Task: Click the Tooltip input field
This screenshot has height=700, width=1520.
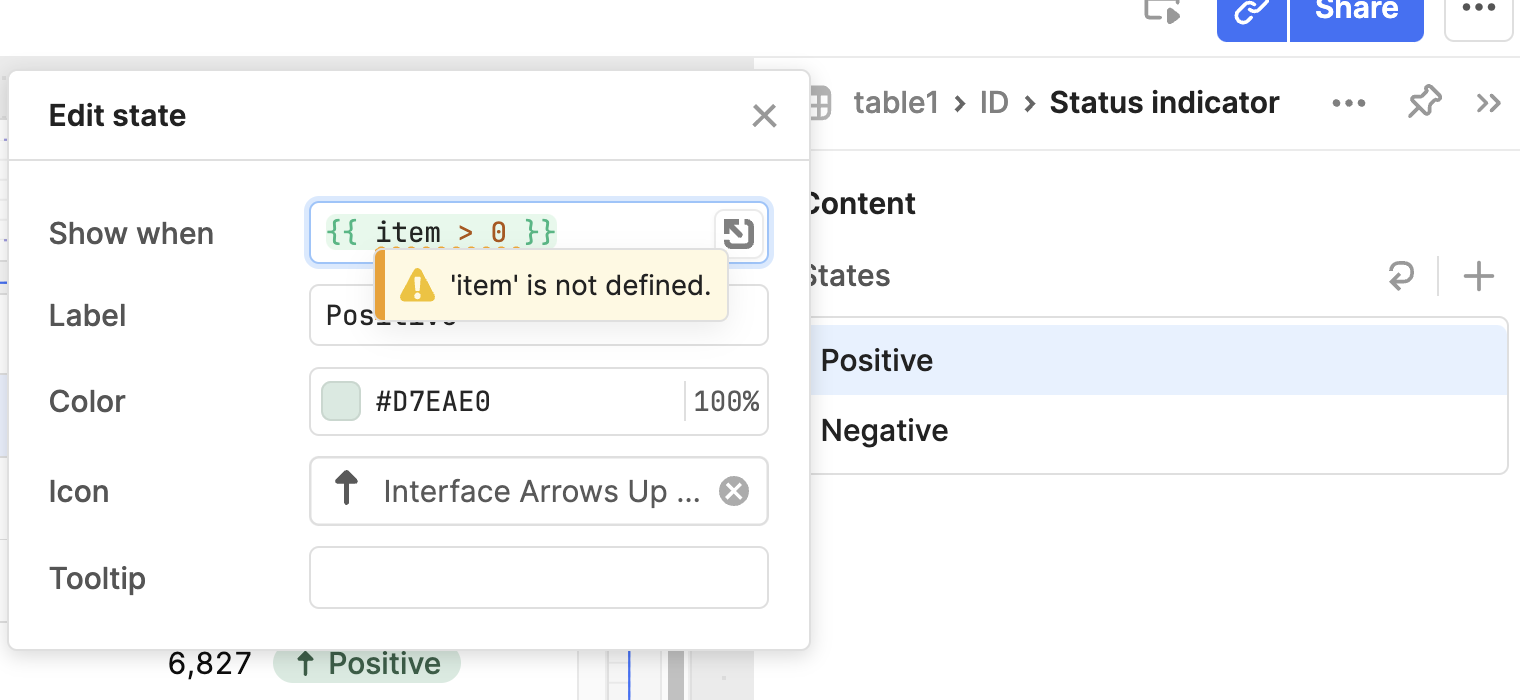Action: click(538, 577)
